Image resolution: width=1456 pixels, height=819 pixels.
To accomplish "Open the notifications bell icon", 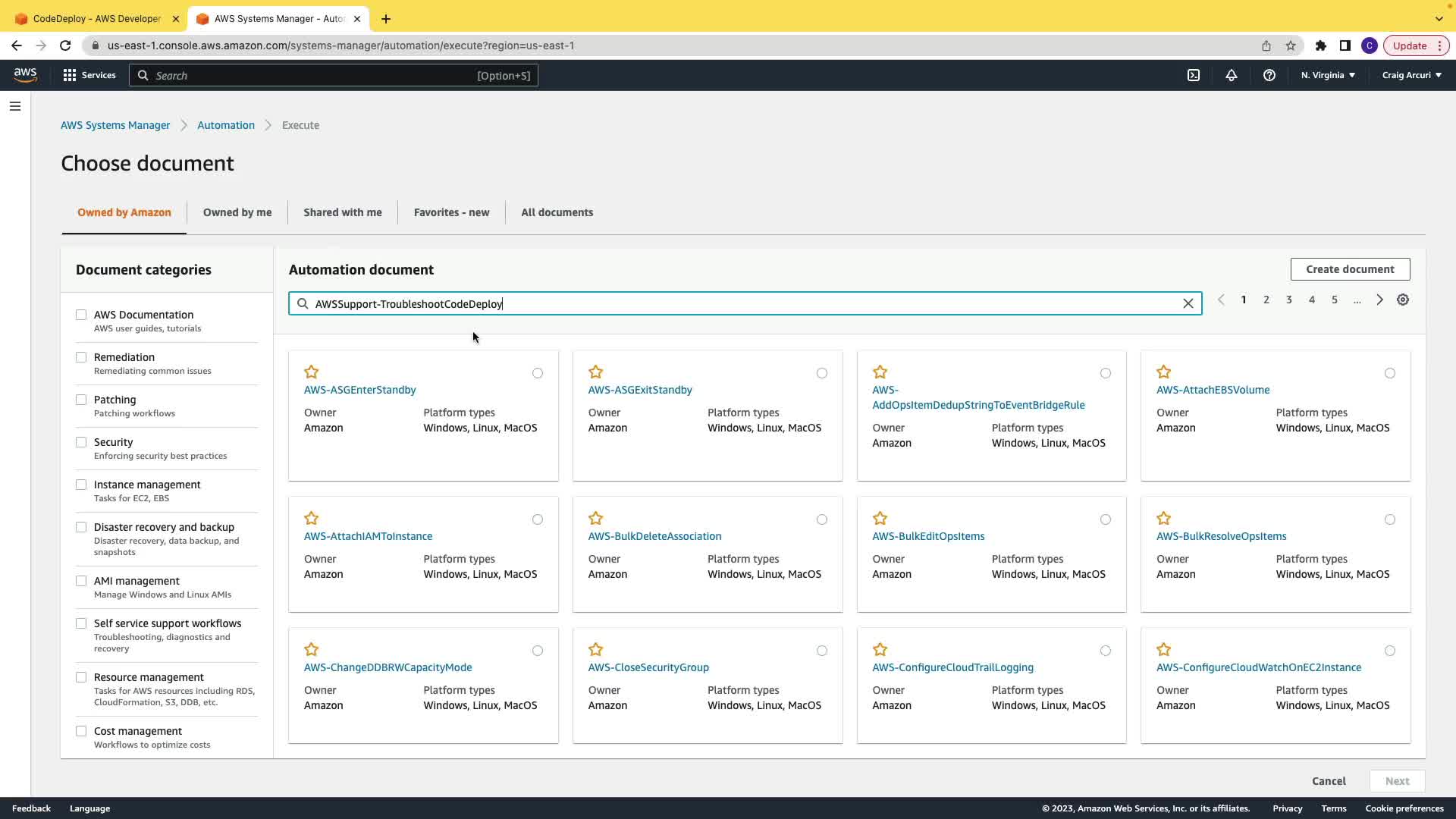I will pos(1232,75).
